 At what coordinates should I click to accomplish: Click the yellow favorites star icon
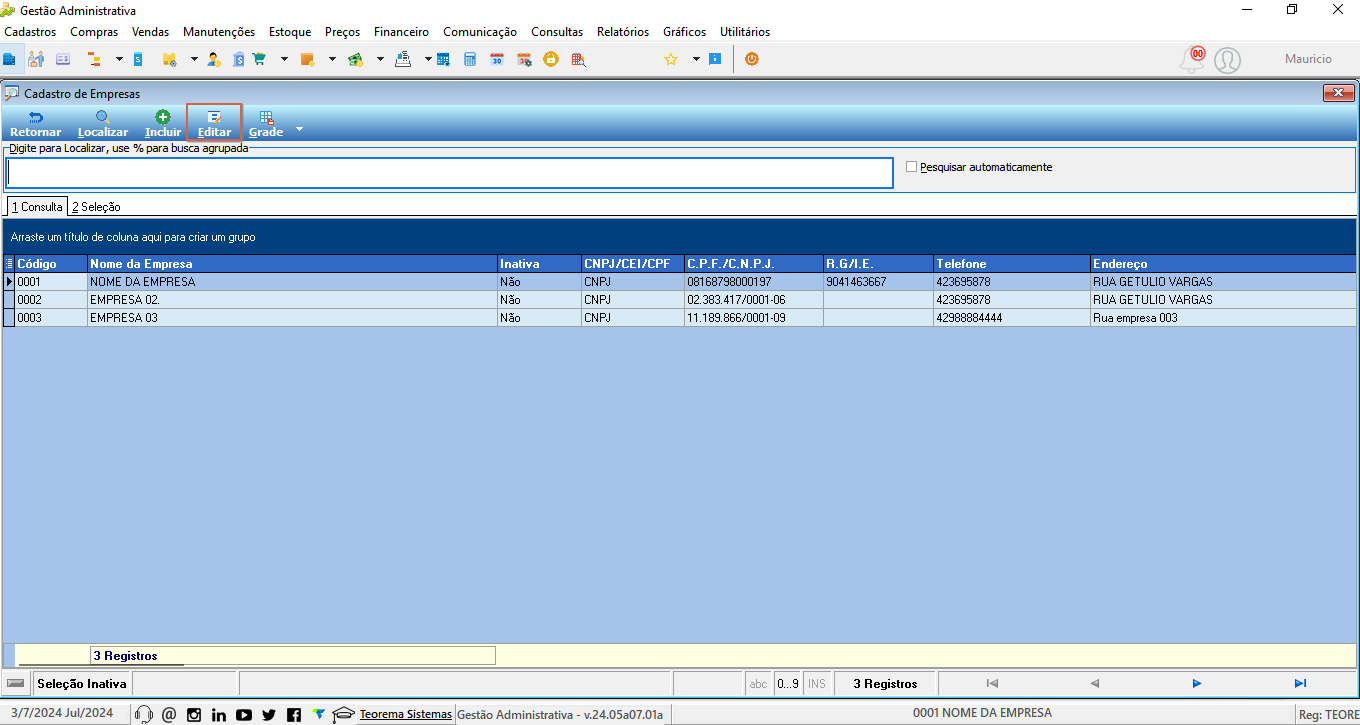coord(671,60)
